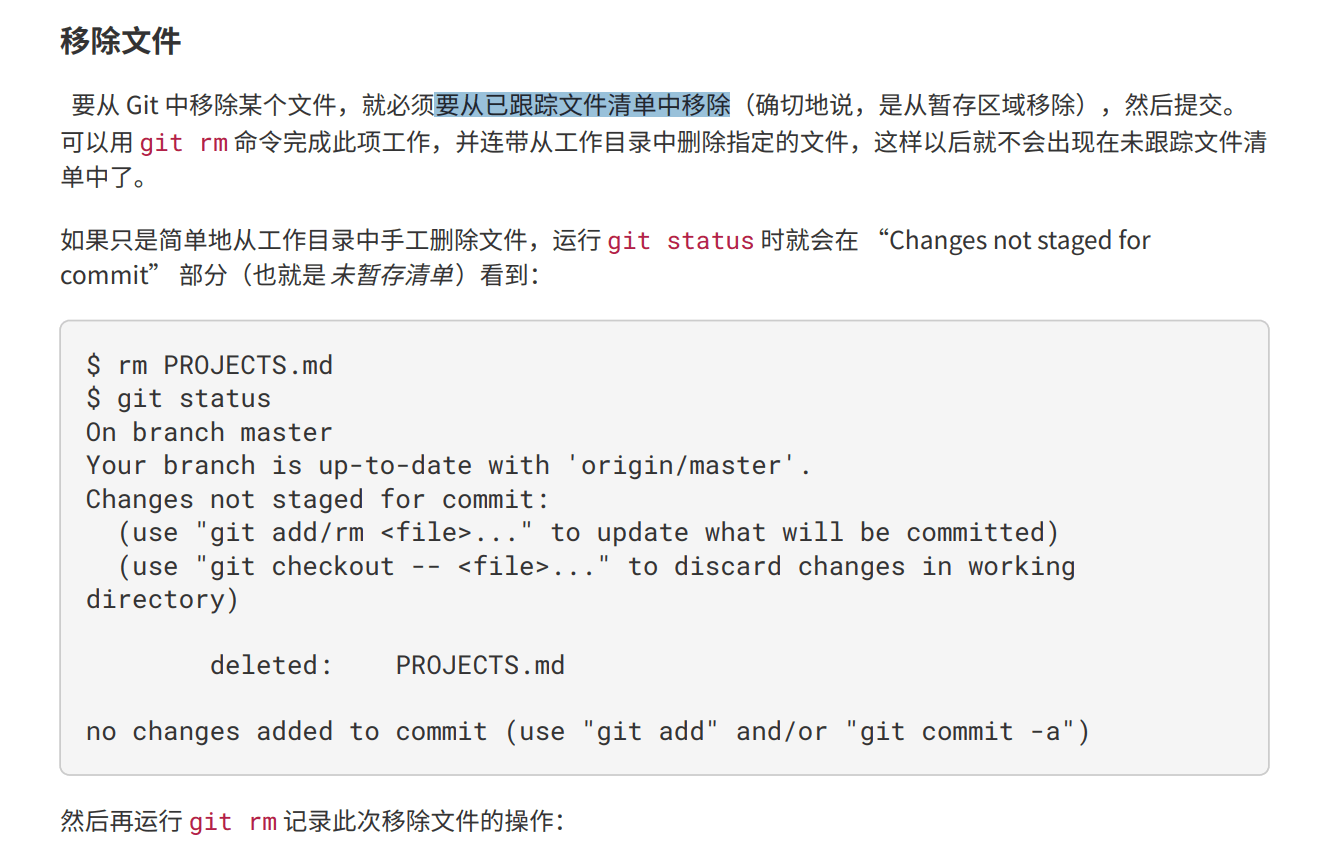This screenshot has width=1329, height=866.
Task: Click parenthetical text 确切地说，是从暂存区域移除
Action: 915,104
